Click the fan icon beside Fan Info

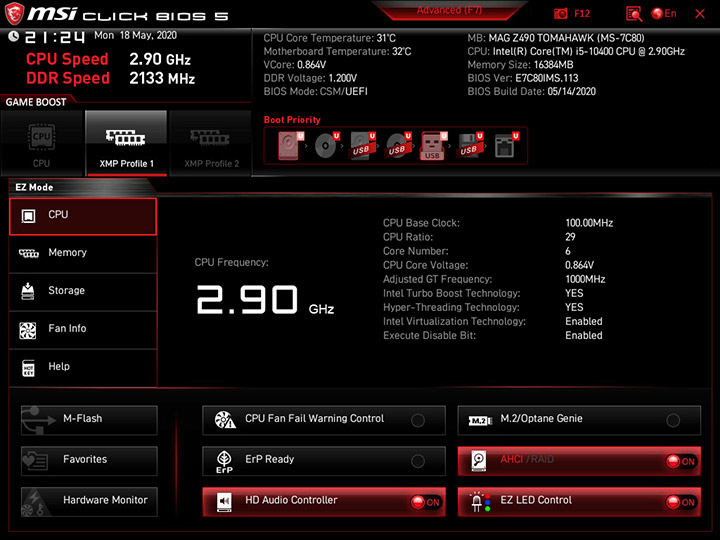point(28,330)
